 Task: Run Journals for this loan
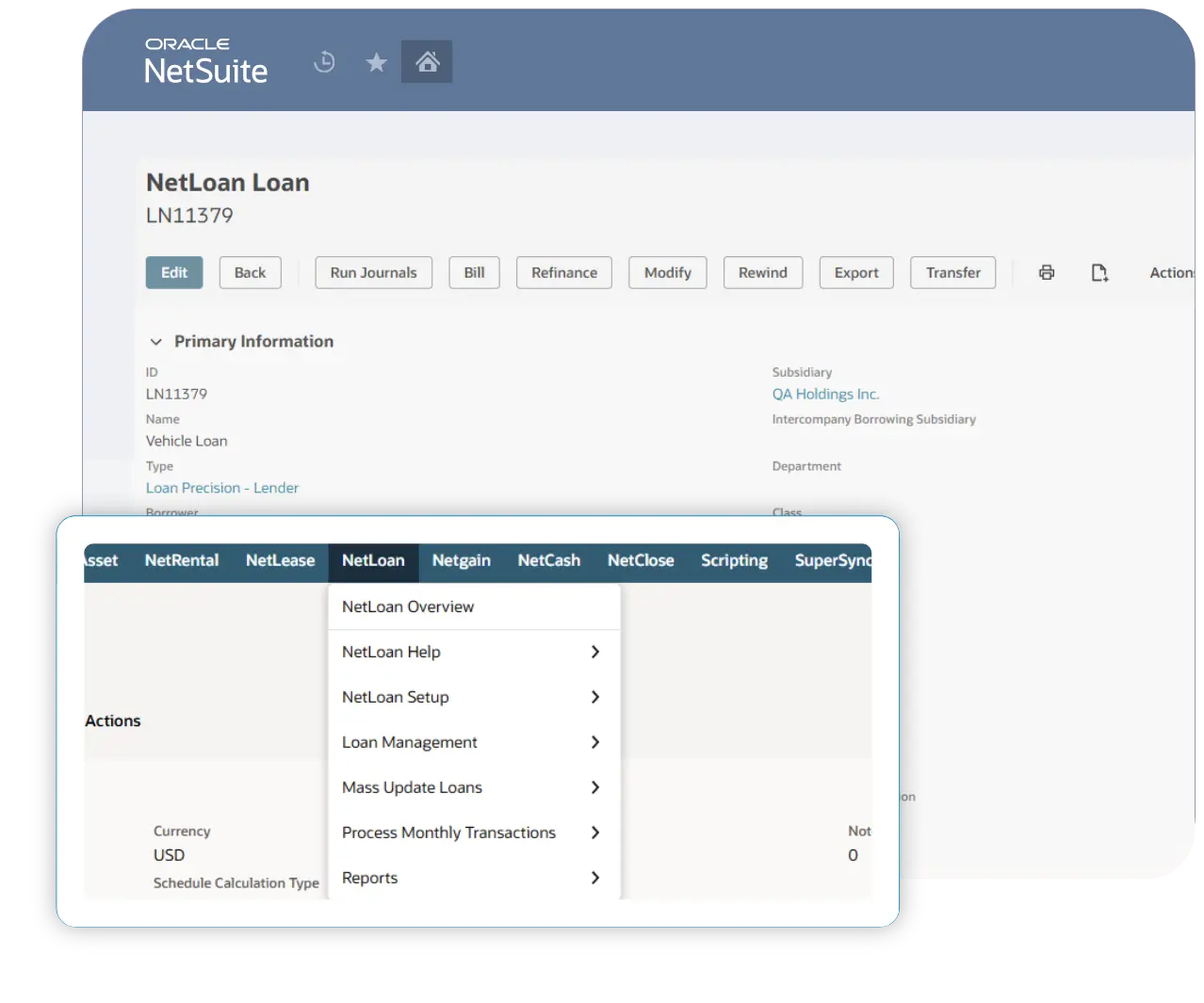(x=373, y=272)
